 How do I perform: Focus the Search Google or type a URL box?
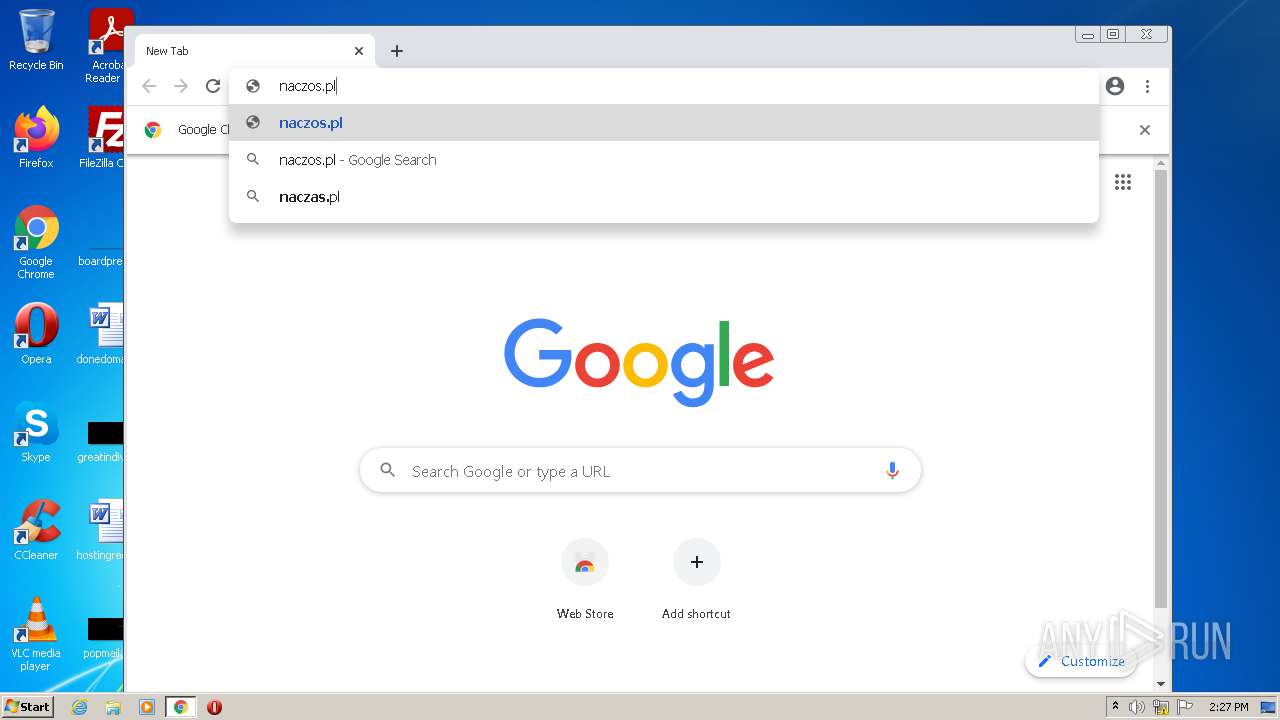click(640, 471)
